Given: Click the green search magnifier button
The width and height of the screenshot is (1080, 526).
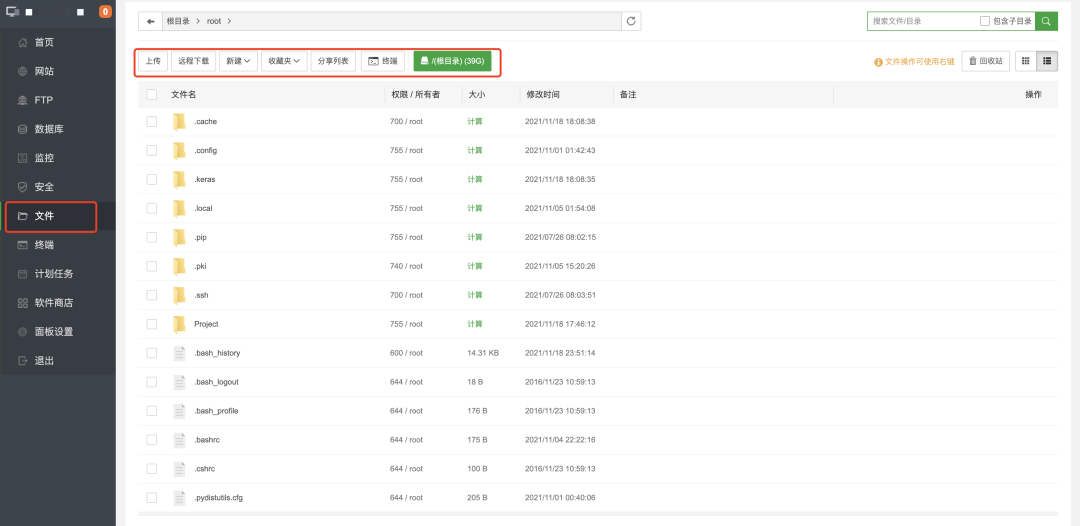Looking at the screenshot, I should [x=1046, y=21].
